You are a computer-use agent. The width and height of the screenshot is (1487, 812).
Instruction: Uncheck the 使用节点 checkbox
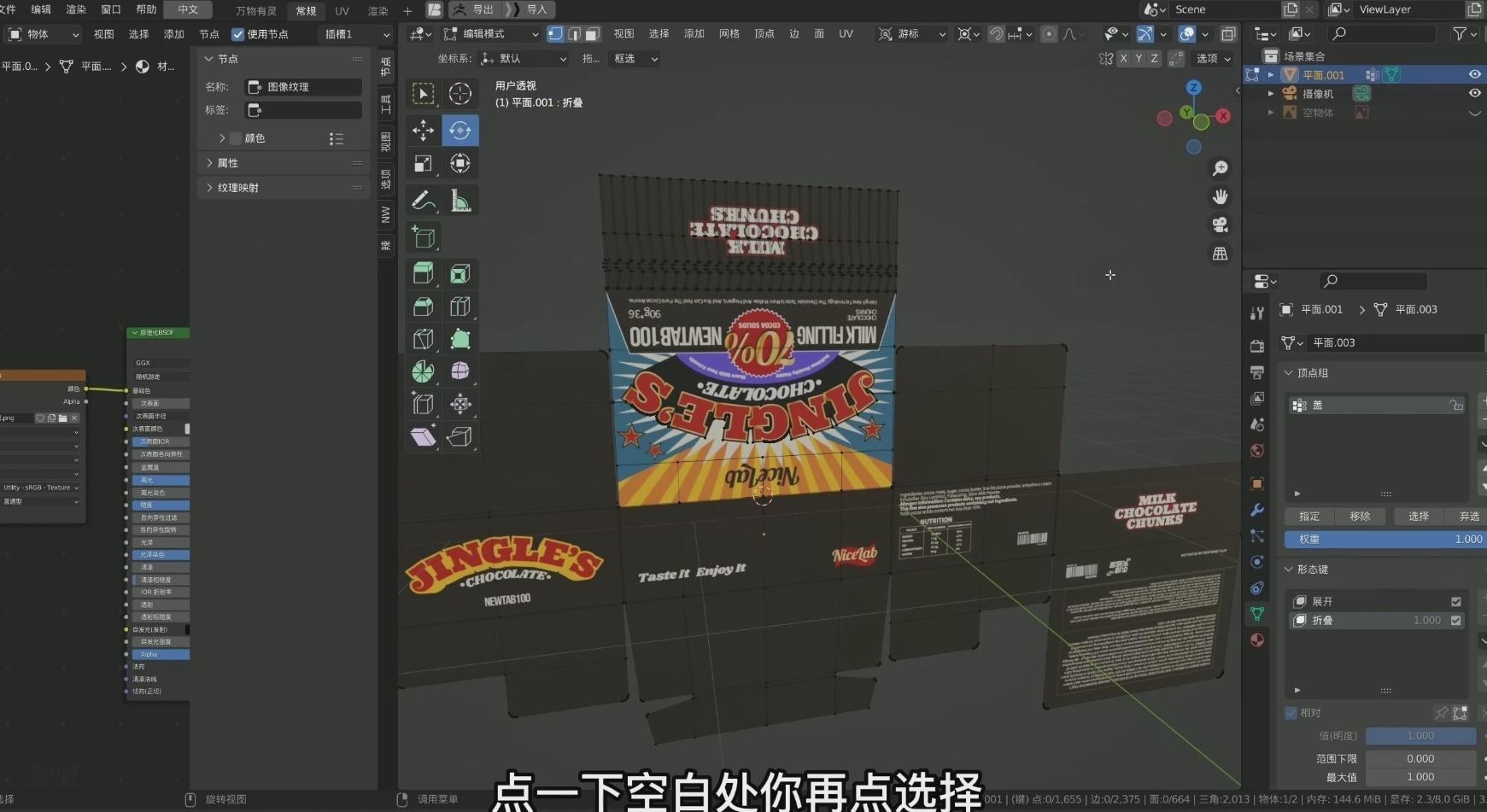238,34
